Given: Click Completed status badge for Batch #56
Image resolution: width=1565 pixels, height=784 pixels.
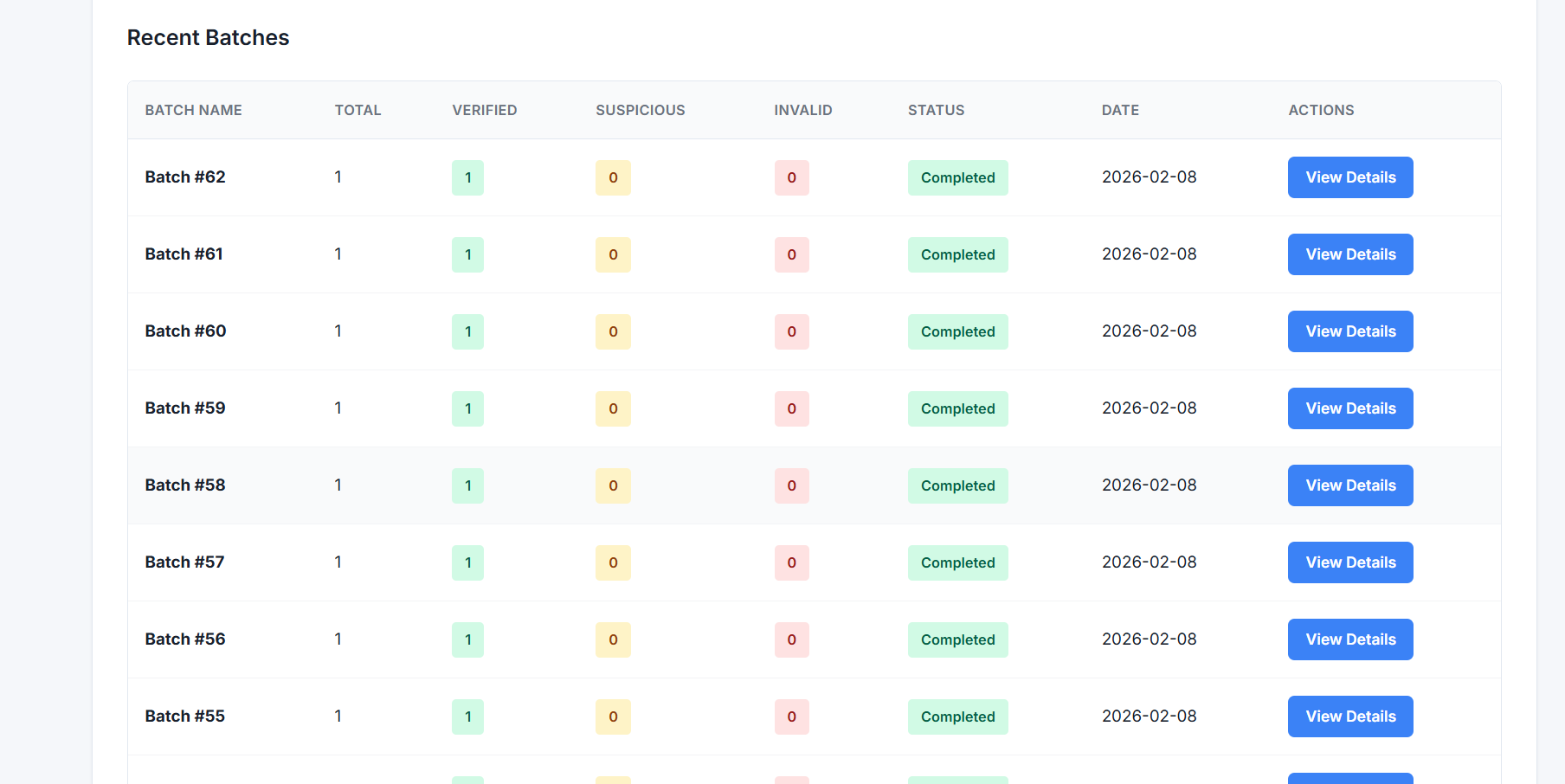Looking at the screenshot, I should (957, 639).
